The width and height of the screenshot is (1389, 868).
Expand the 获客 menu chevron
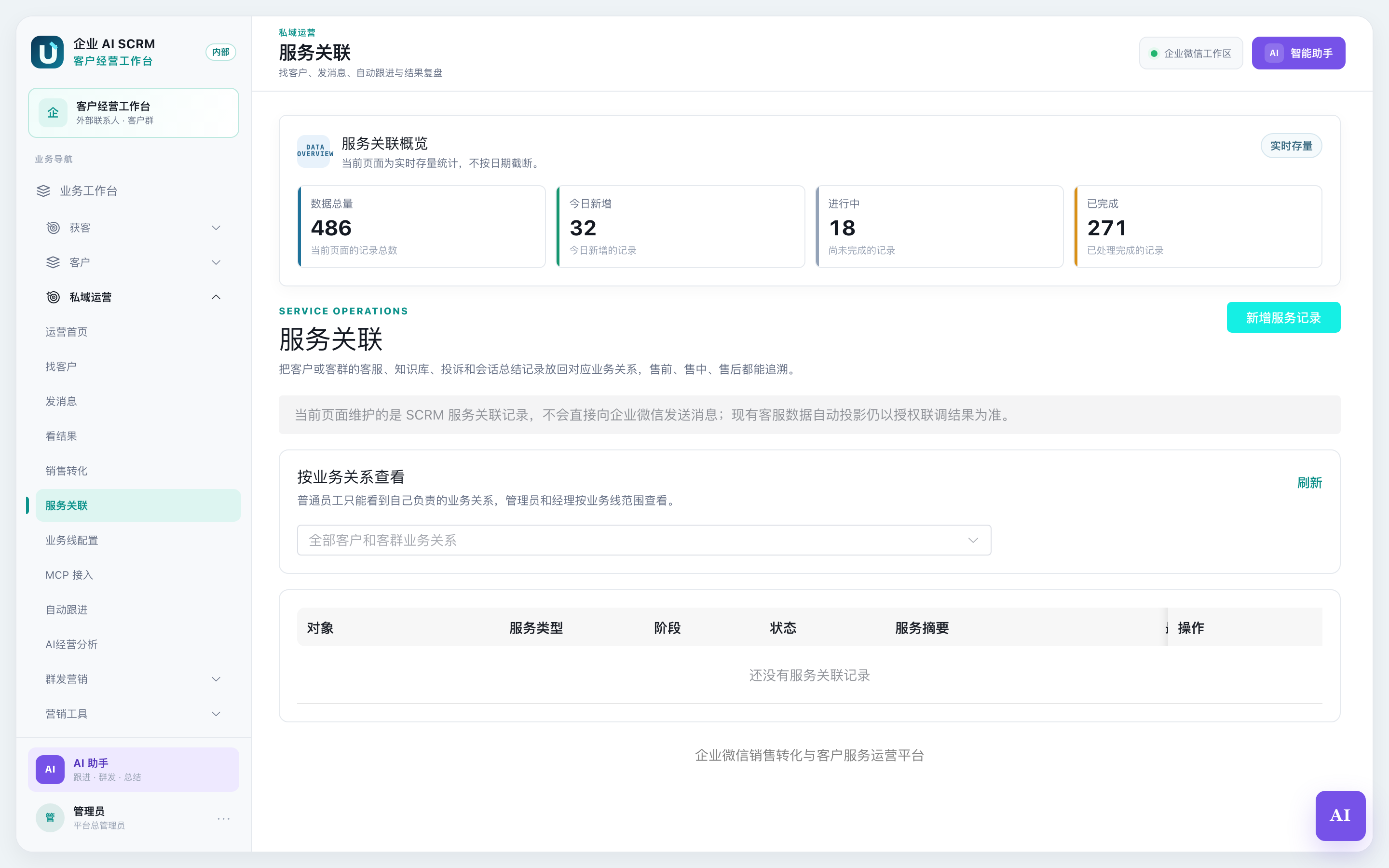pyautogui.click(x=216, y=228)
